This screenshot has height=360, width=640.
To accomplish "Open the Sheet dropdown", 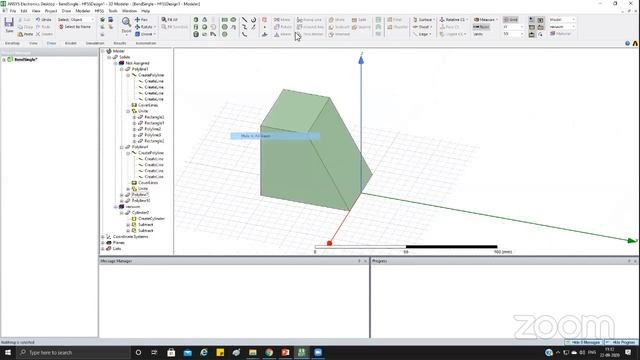I will point(422,27).
